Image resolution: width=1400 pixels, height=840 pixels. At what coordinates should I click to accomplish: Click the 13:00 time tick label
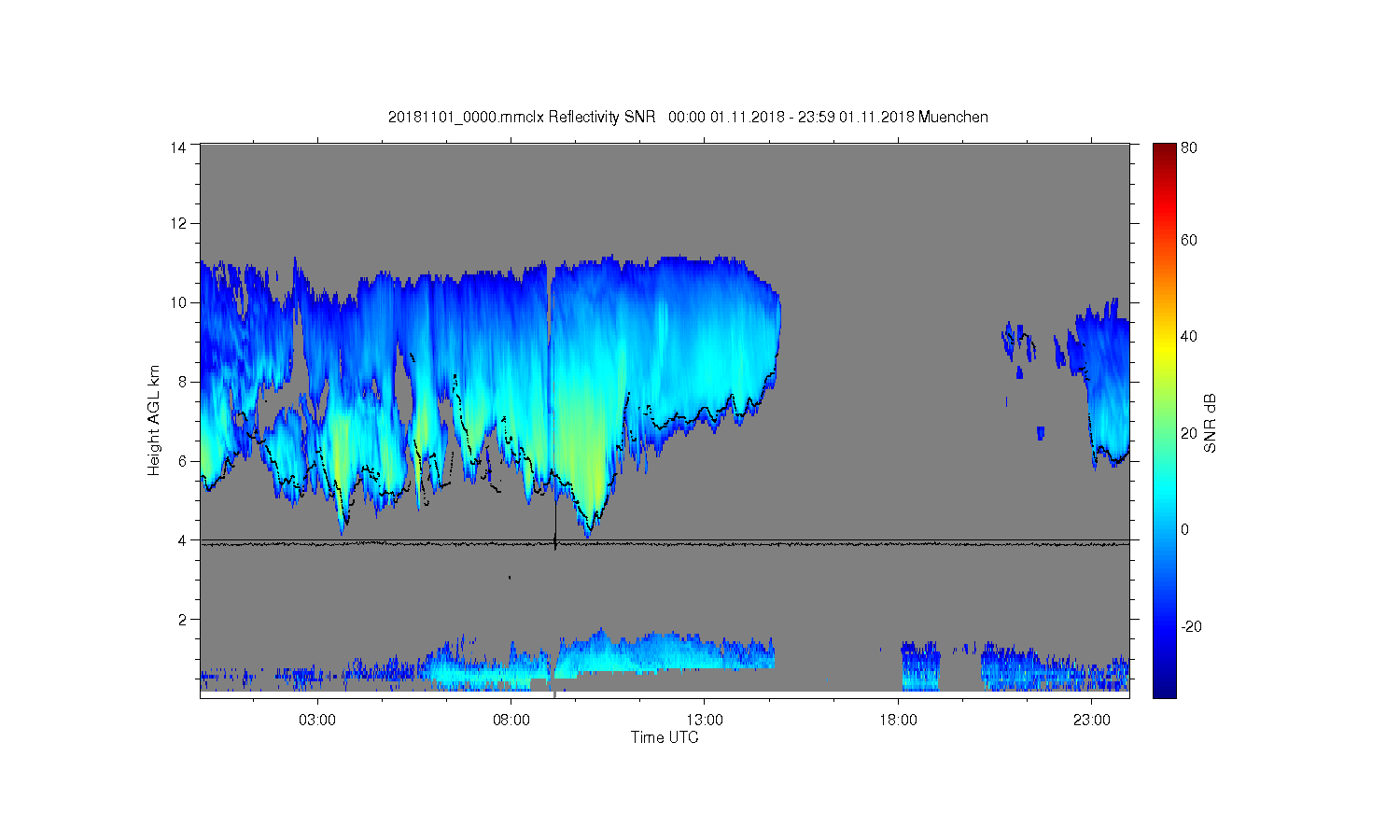tap(705, 721)
